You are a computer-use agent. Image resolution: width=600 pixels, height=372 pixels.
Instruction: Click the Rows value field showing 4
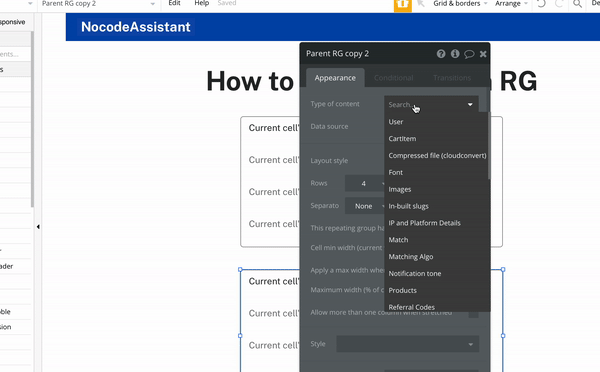[365, 183]
